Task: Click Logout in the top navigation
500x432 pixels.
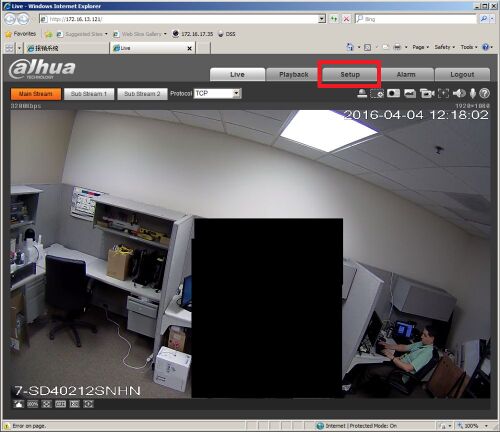Action: (x=462, y=74)
